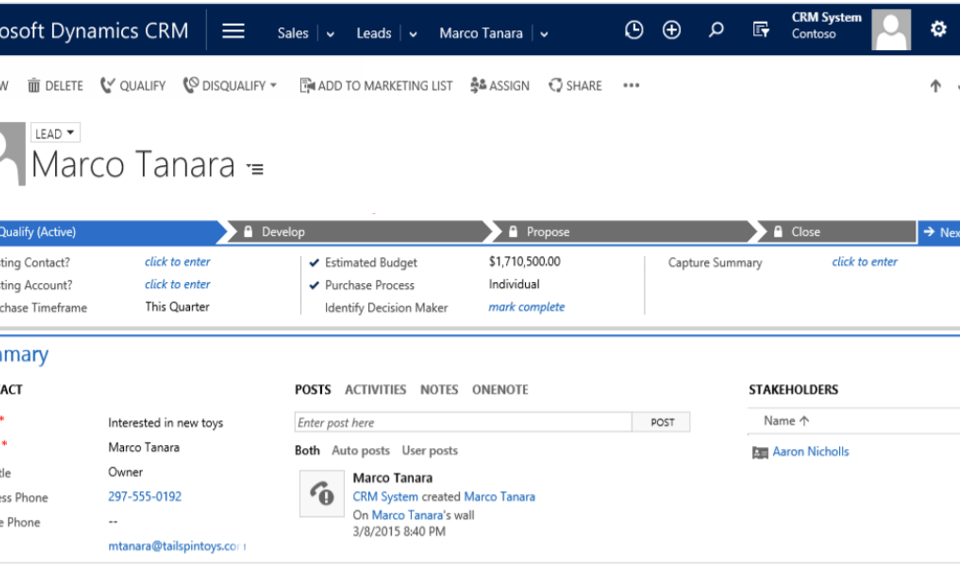
Task: Select the Propose process stage
Action: point(624,232)
